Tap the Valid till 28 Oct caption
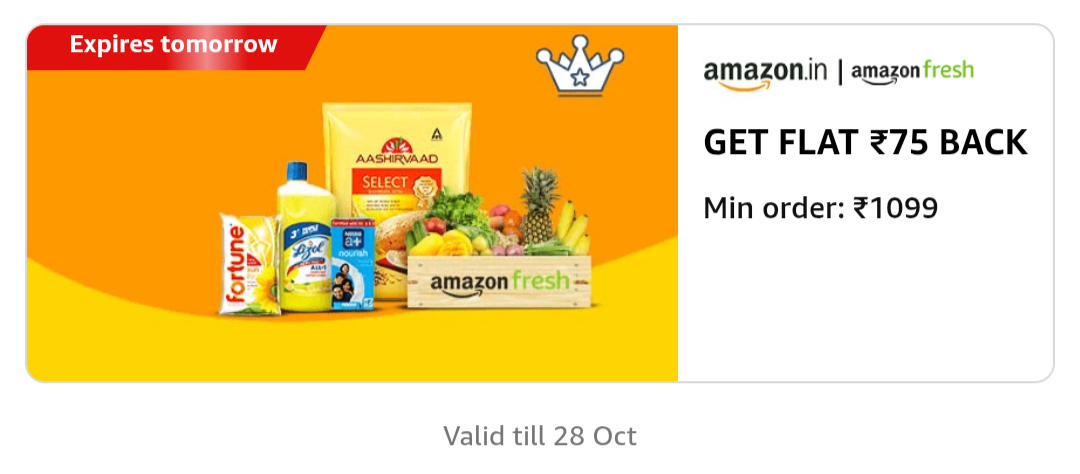 point(540,436)
